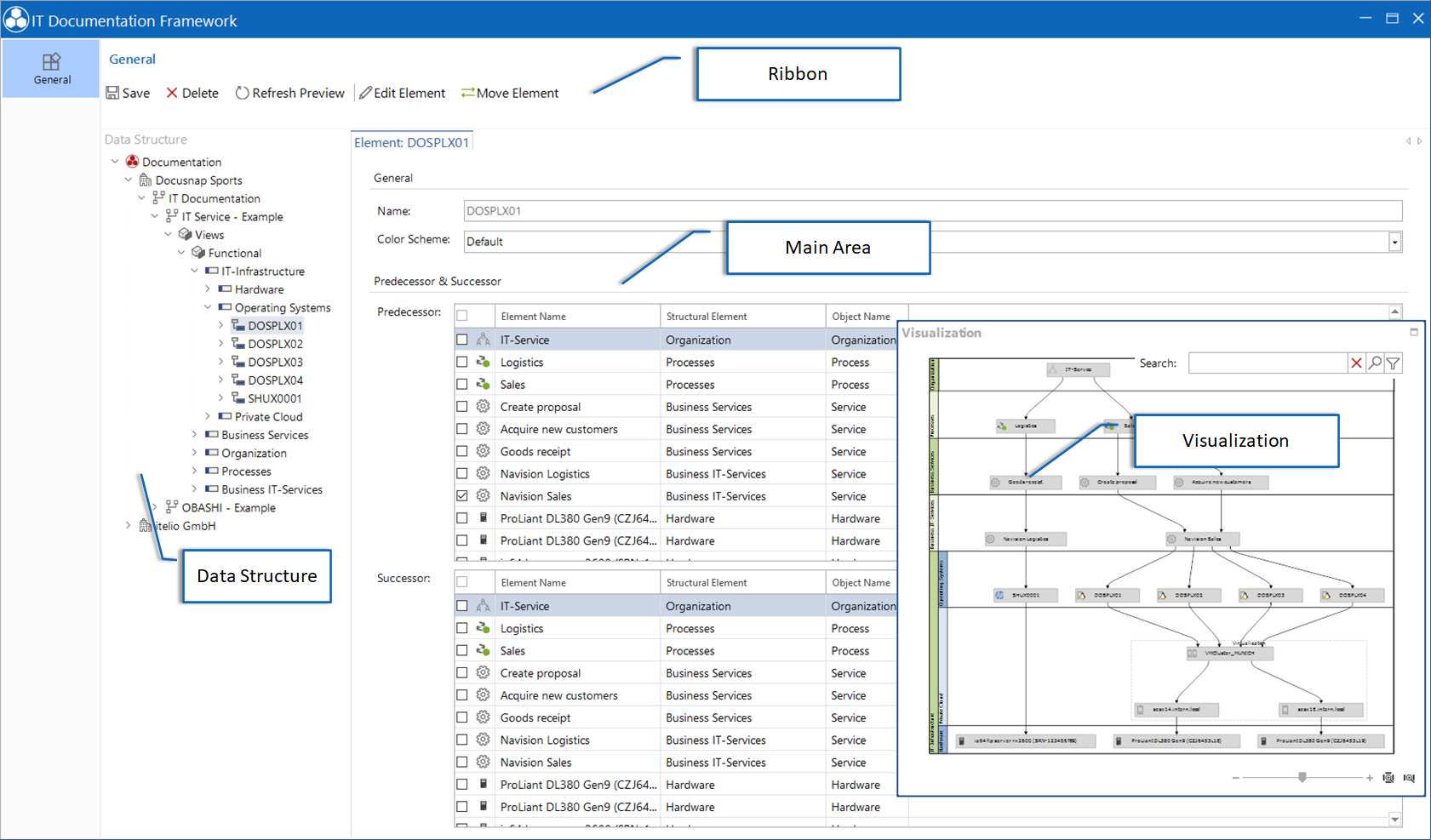Open the filter funnel icon in Visualization
Viewport: 1431px width, 840px height.
click(x=1394, y=363)
